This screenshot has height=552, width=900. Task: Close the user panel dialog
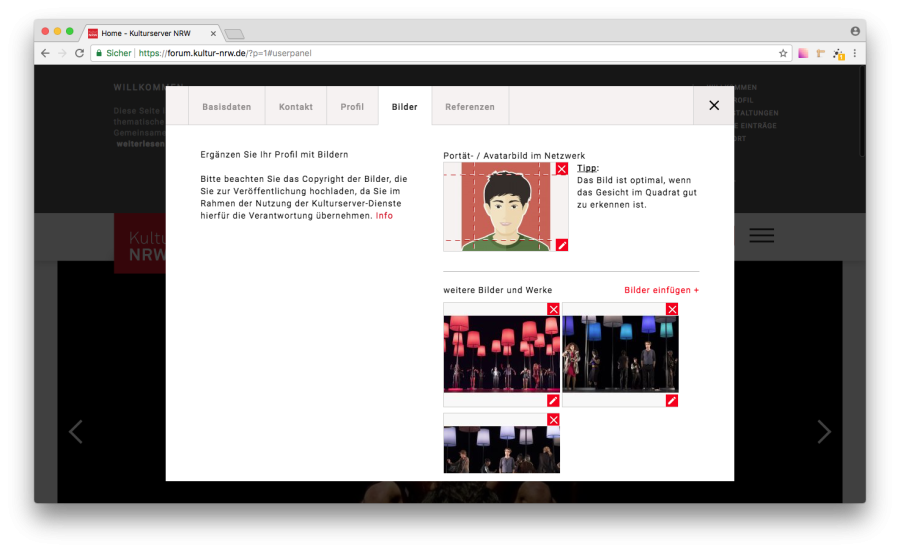714,105
